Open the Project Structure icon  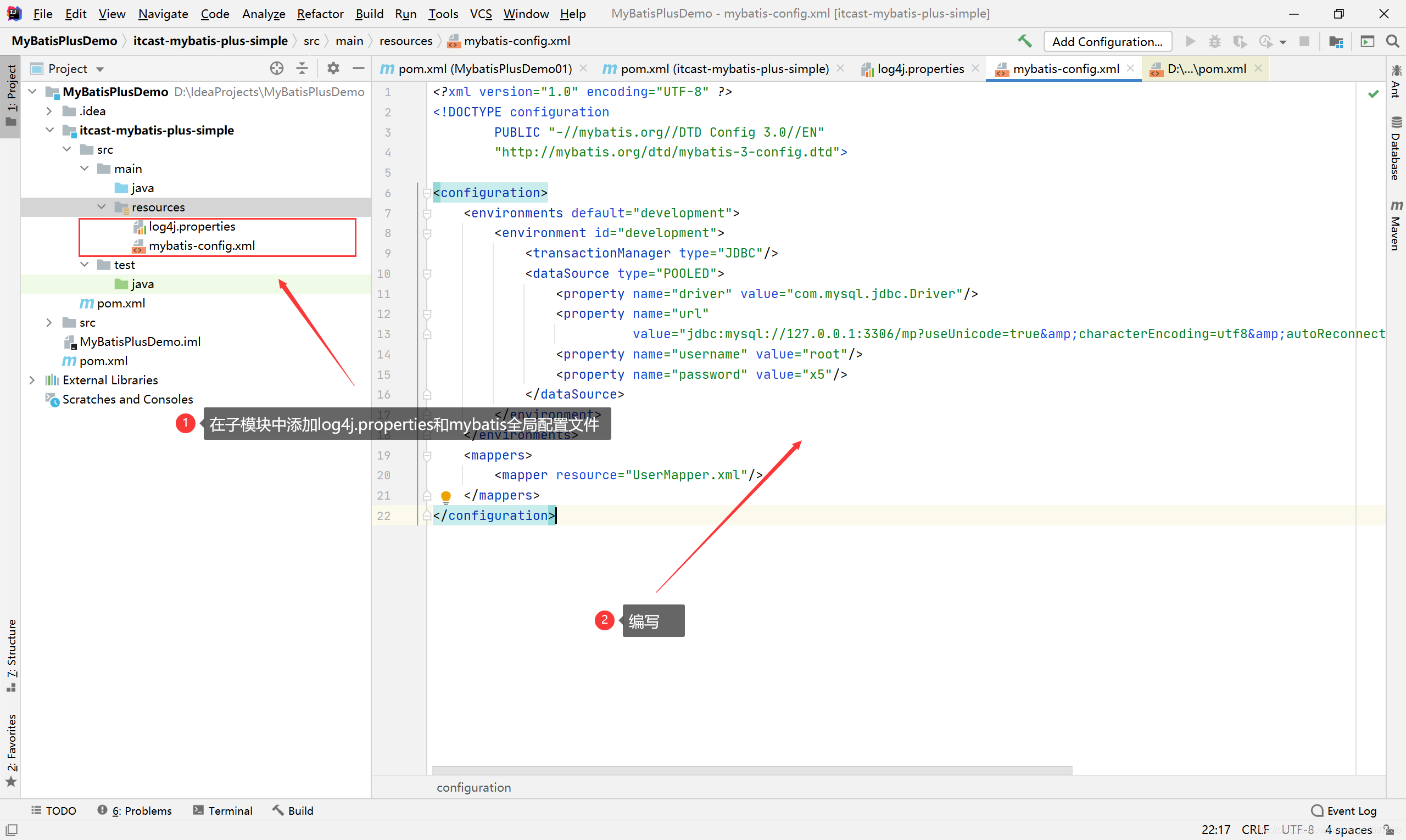point(1336,41)
